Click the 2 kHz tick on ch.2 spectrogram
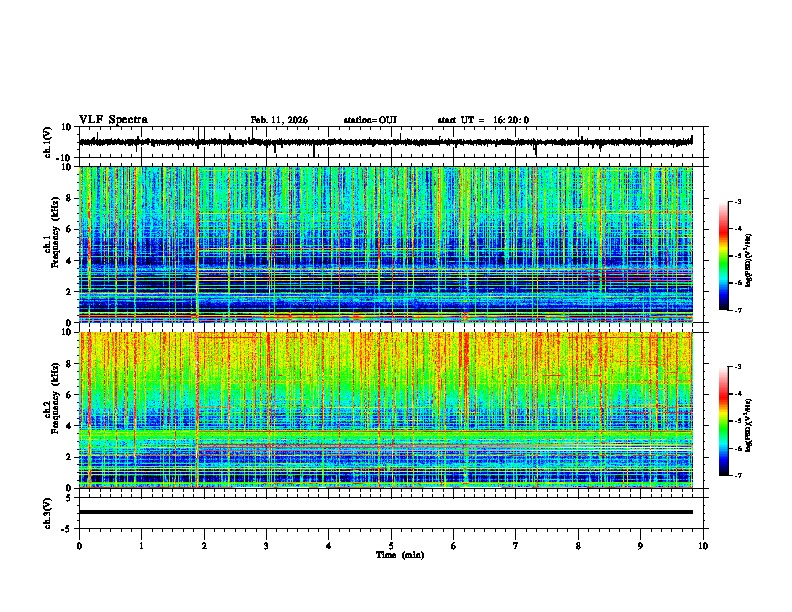The width and height of the screenshot is (792, 612). (x=70, y=457)
